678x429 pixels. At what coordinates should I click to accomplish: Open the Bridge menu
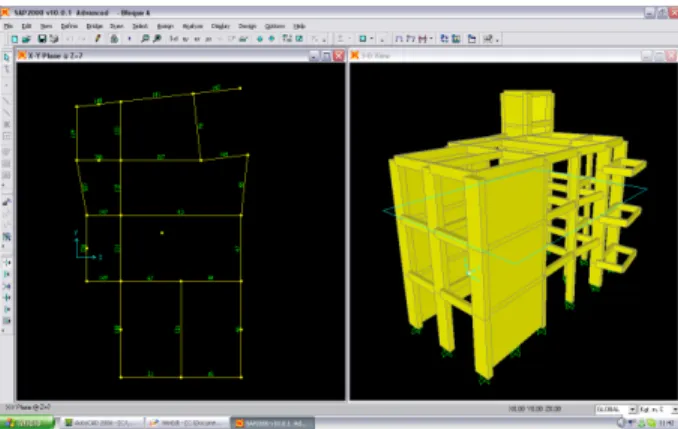tap(94, 26)
